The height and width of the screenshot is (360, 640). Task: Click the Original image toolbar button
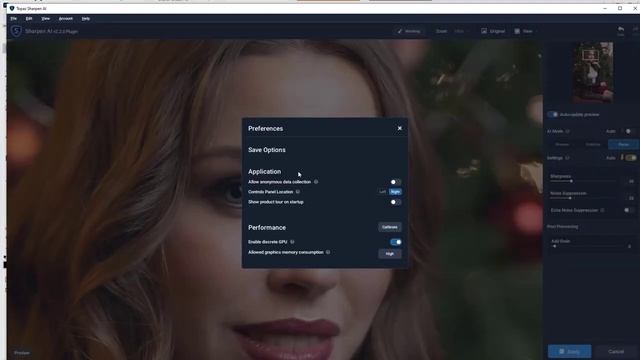click(493, 31)
